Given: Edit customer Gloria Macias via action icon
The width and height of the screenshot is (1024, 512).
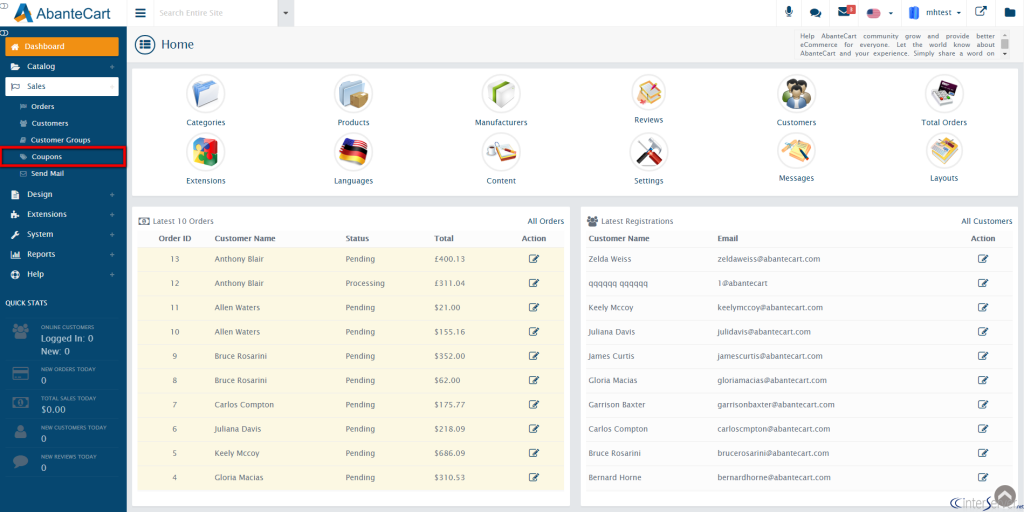Looking at the screenshot, I should 983,380.
